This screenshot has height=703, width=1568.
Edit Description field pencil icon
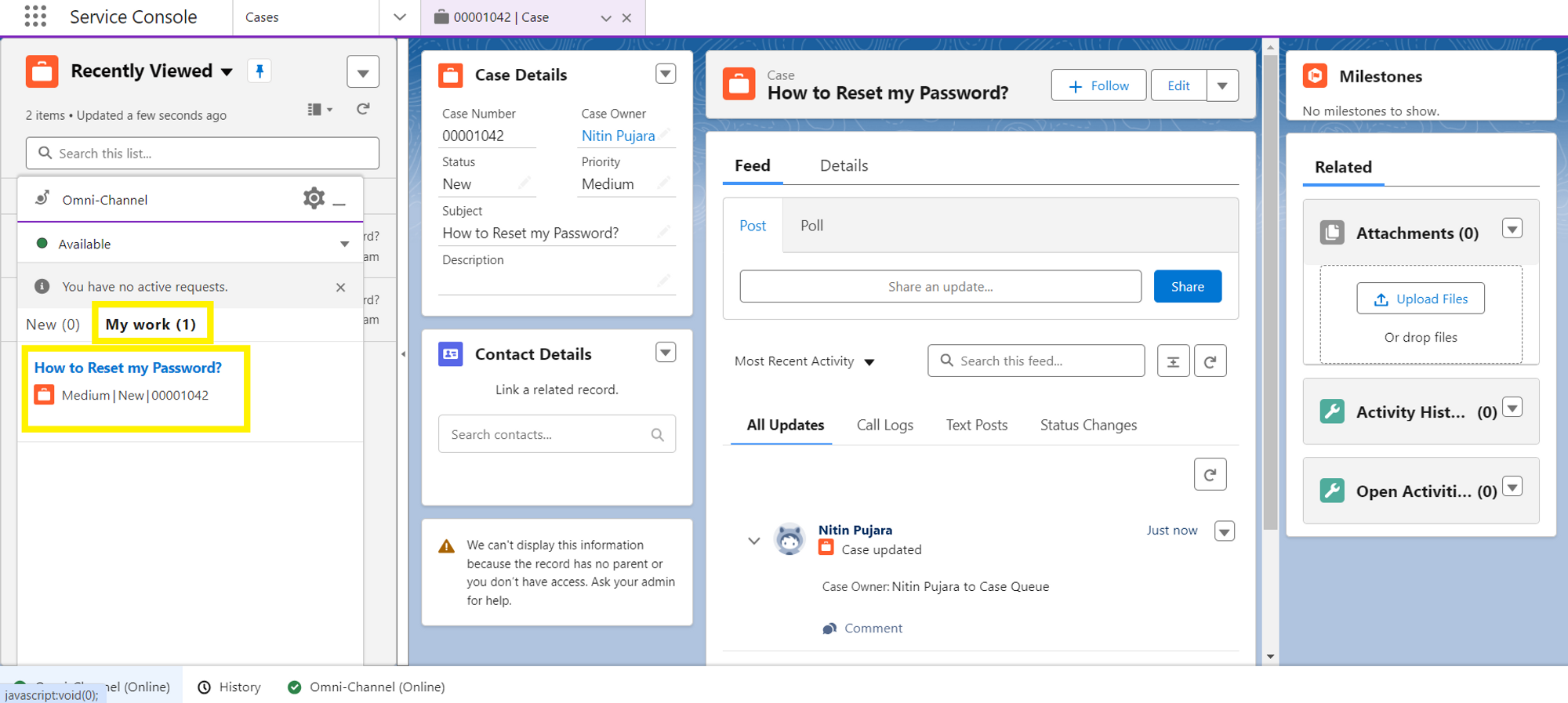tap(665, 280)
